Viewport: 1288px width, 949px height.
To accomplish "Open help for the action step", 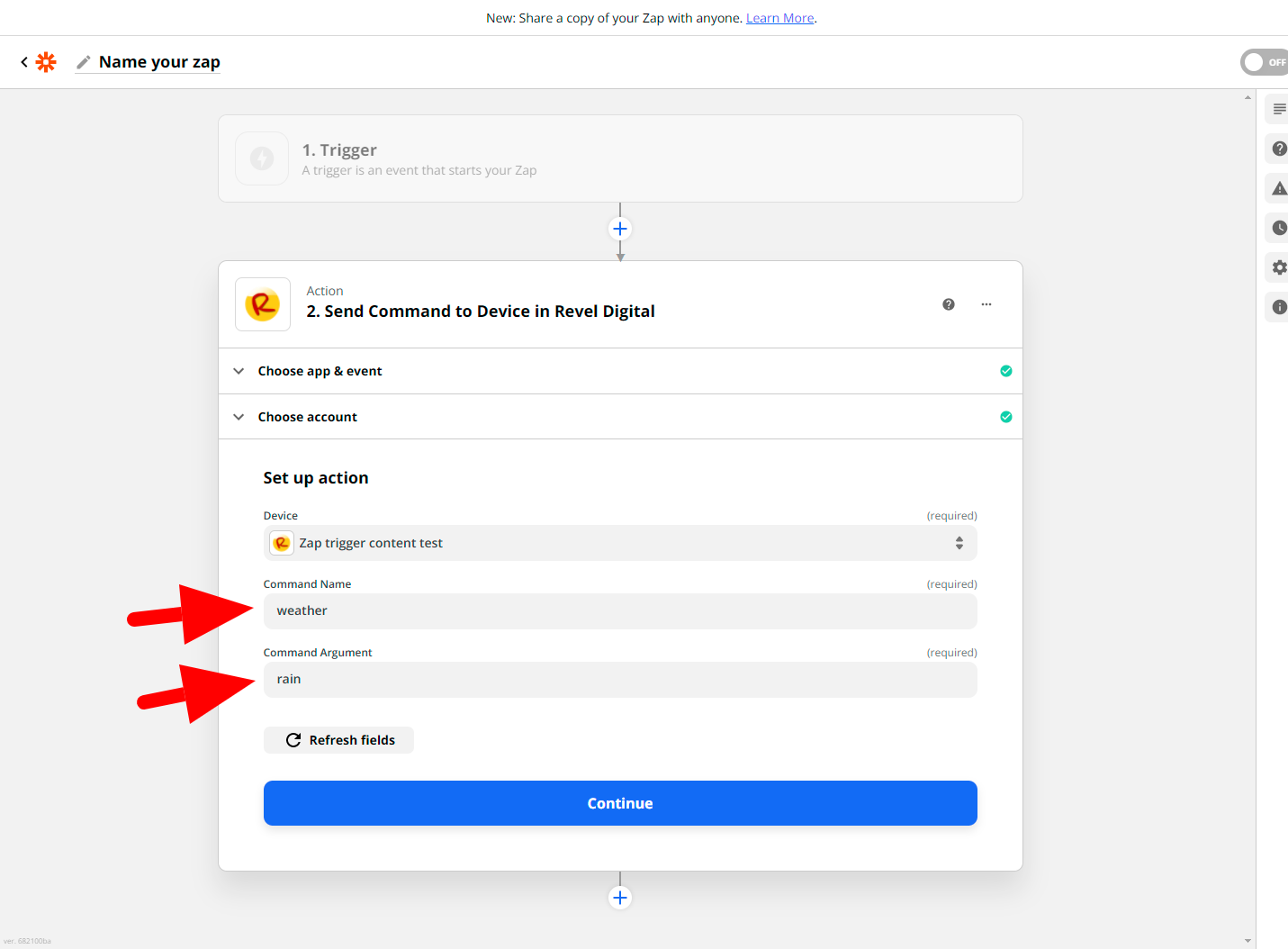I will pyautogui.click(x=949, y=304).
